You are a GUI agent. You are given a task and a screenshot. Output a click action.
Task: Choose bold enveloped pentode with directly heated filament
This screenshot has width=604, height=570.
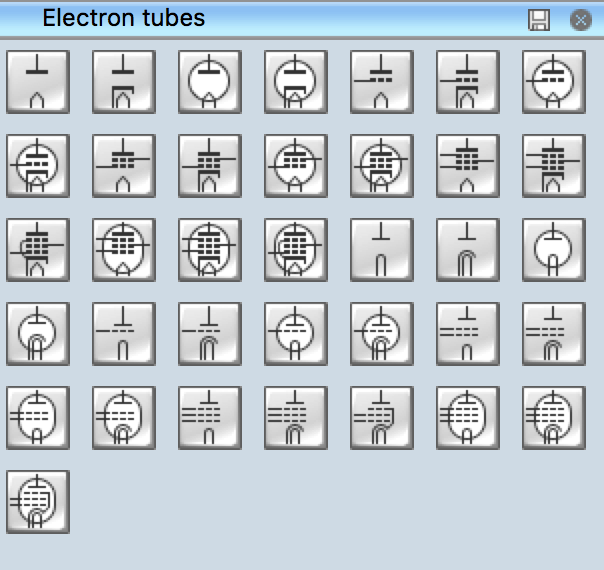click(124, 250)
